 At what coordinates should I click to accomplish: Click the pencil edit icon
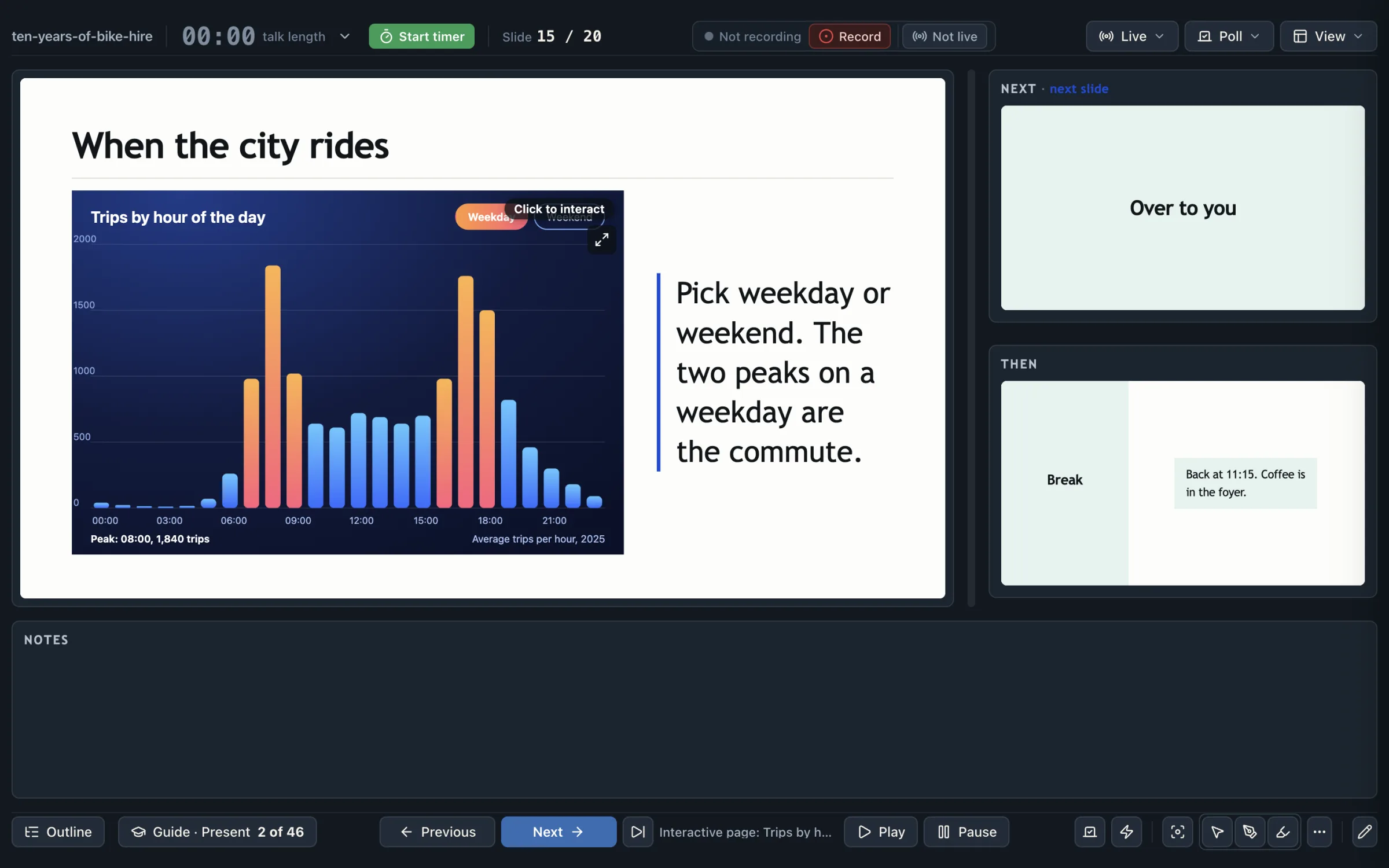point(1364,832)
